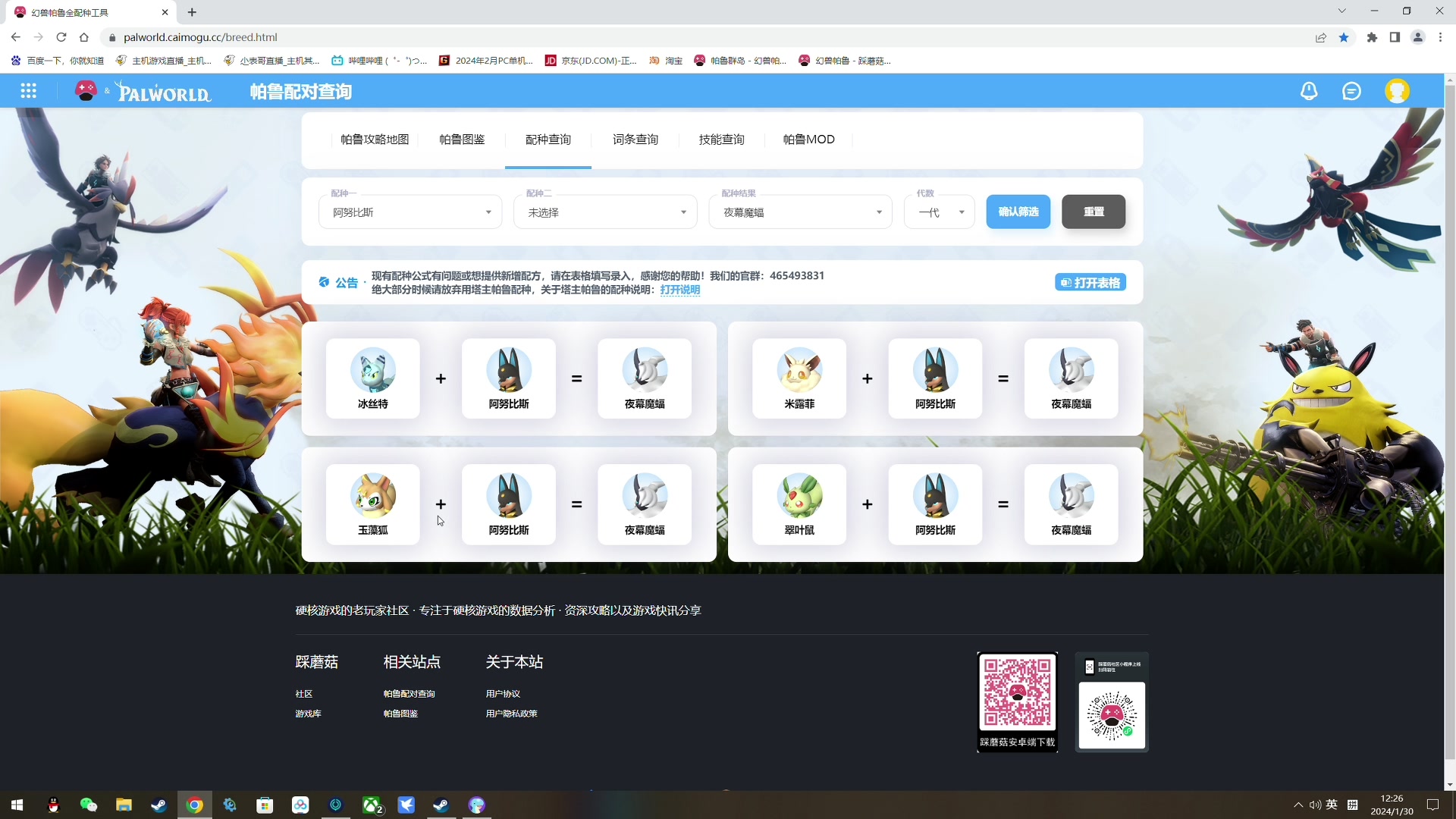Click the 确认筛选 filter button
The image size is (1456, 819).
(1018, 212)
